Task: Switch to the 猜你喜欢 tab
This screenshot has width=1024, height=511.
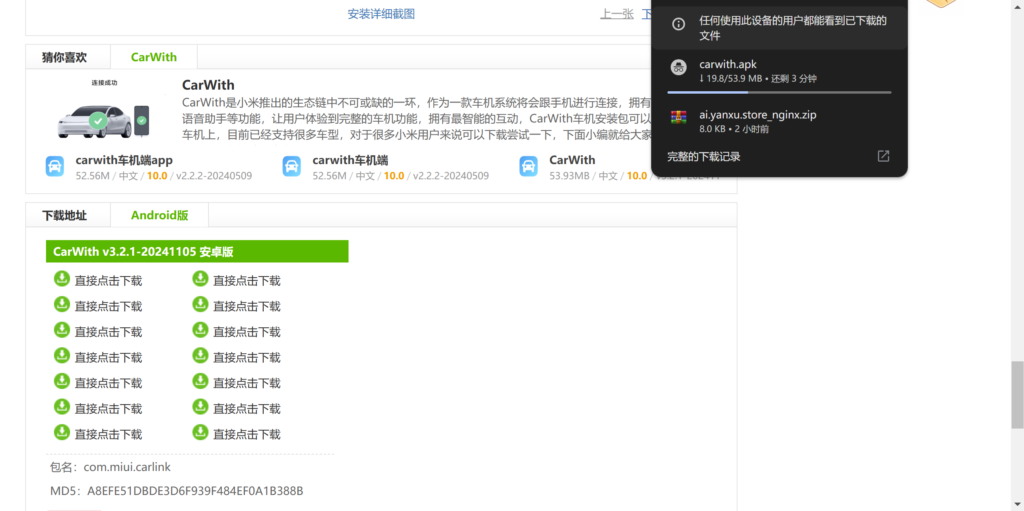Action: (64, 57)
